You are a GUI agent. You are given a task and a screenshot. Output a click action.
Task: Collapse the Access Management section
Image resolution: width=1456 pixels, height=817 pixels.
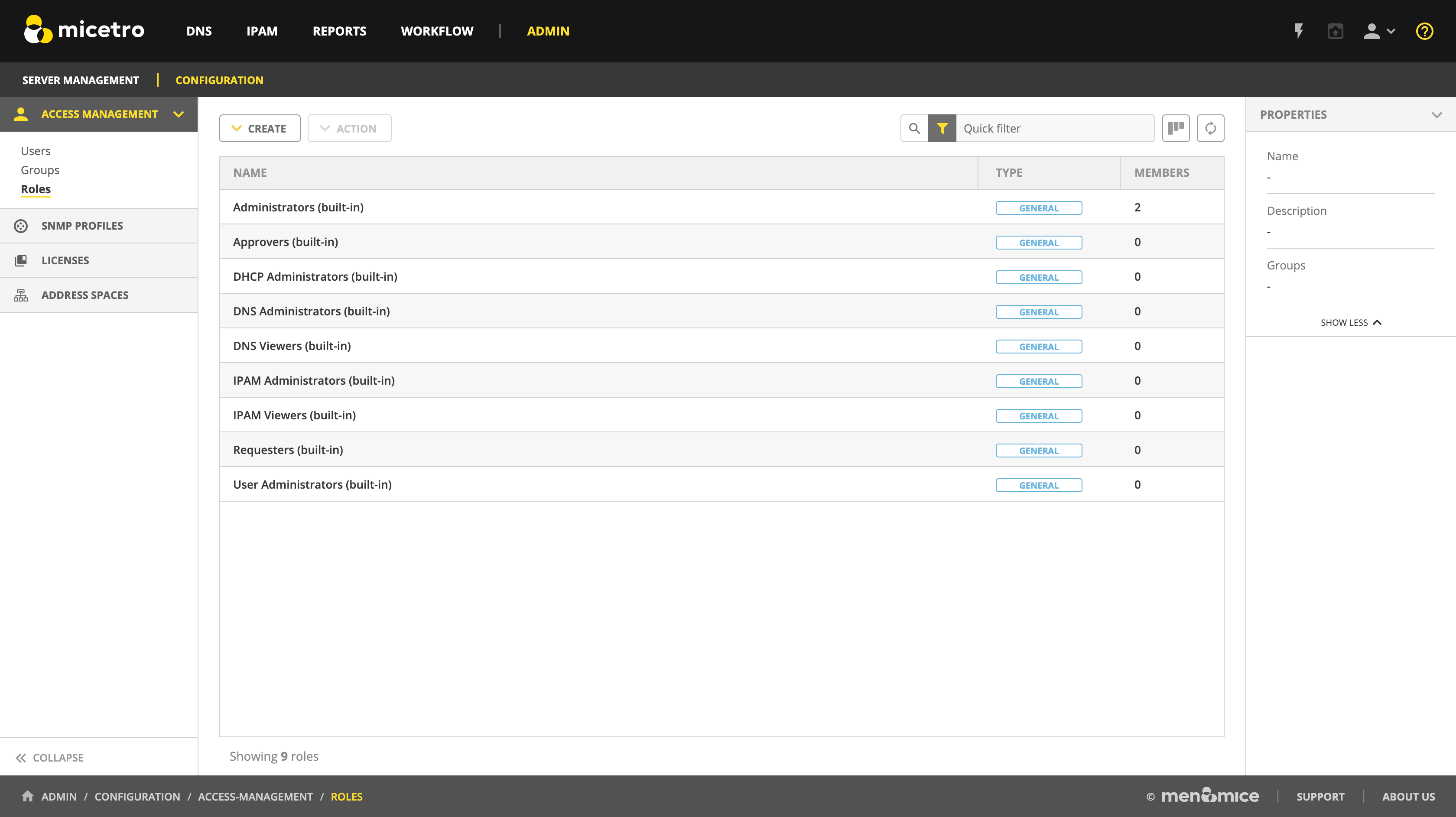coord(179,114)
